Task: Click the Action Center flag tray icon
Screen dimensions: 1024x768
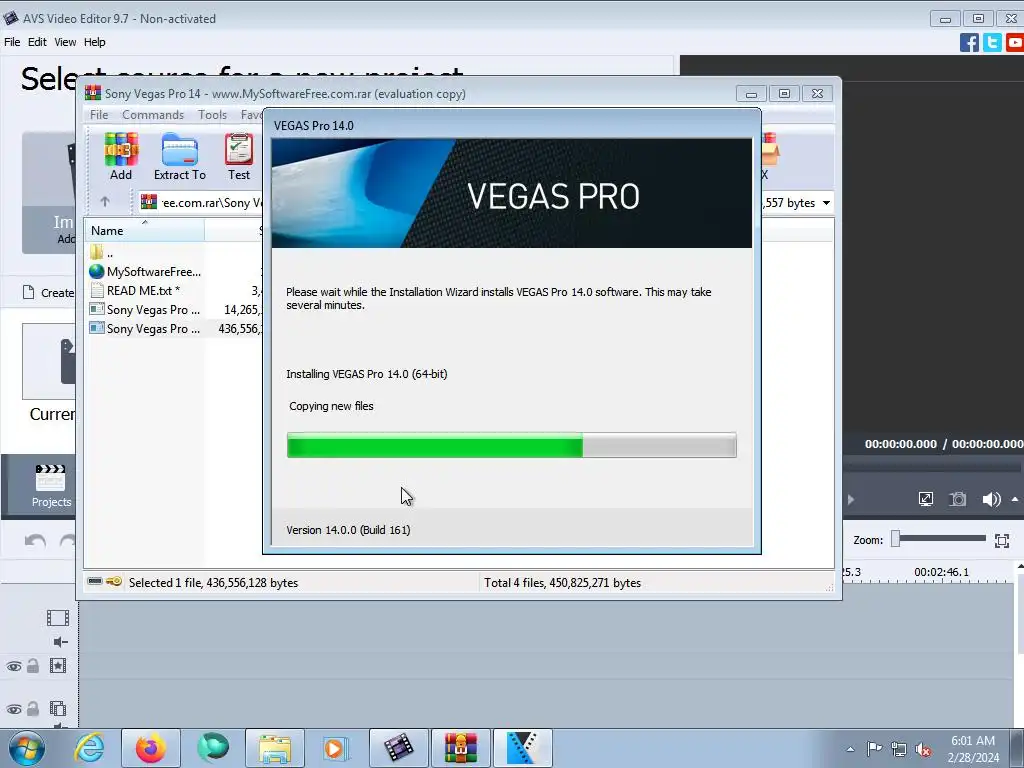Action: [x=874, y=749]
